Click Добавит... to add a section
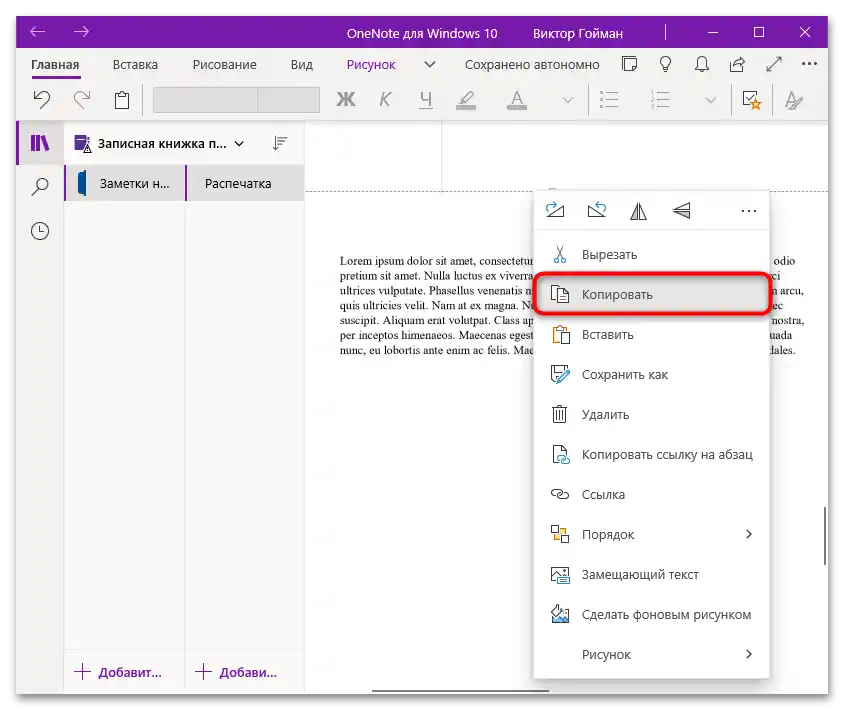Viewport: 844px width, 710px height. point(118,672)
